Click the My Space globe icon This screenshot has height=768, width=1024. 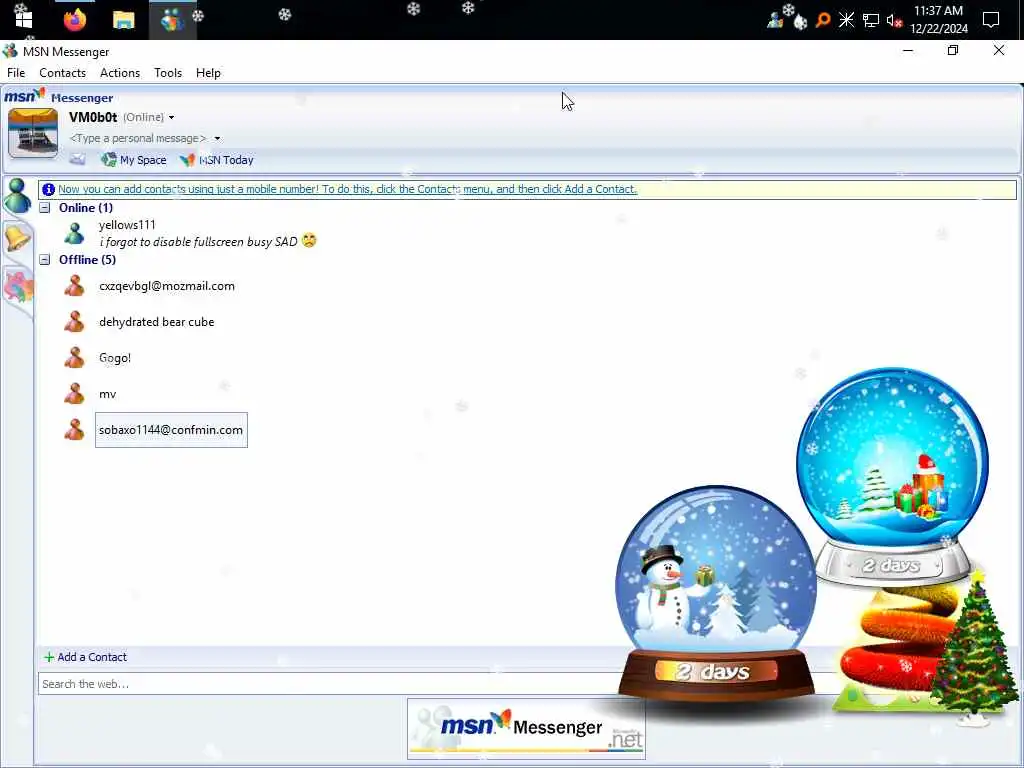coord(108,159)
